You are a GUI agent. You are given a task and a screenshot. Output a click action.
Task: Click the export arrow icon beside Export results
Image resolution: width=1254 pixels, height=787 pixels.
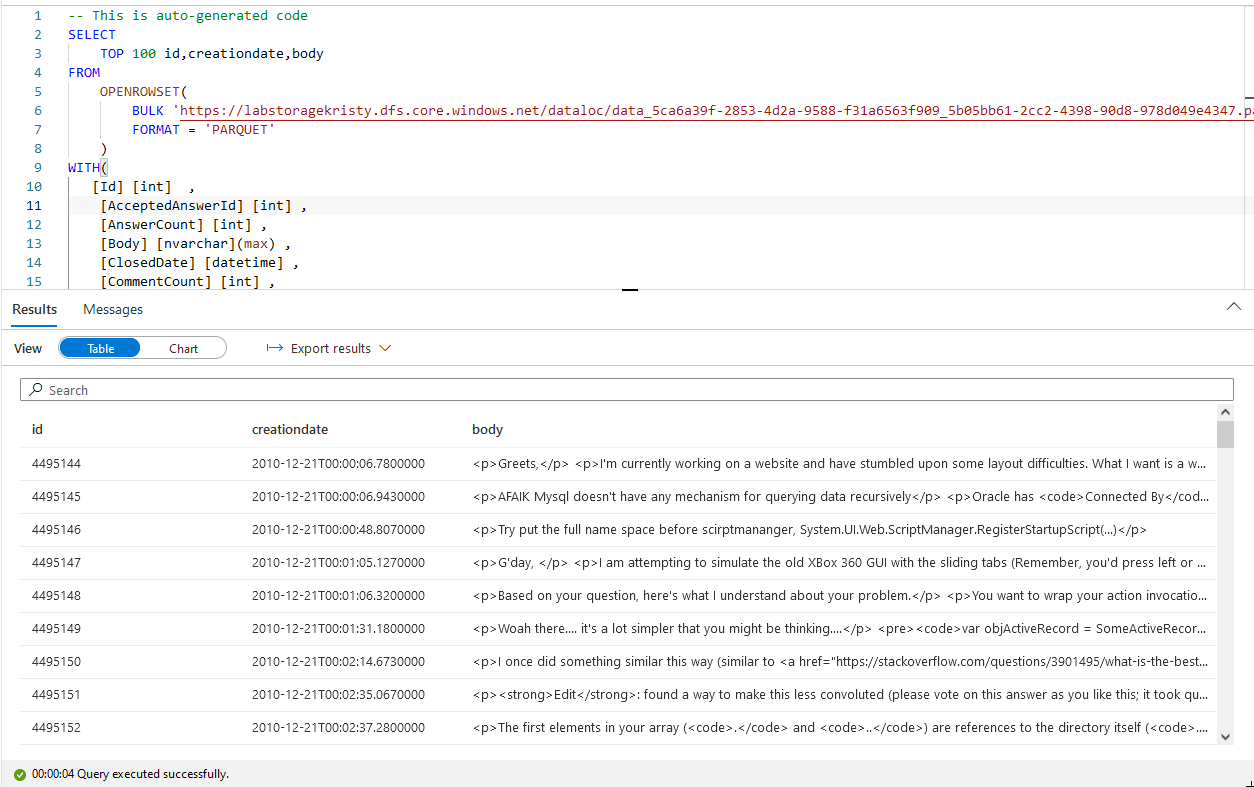tap(274, 348)
